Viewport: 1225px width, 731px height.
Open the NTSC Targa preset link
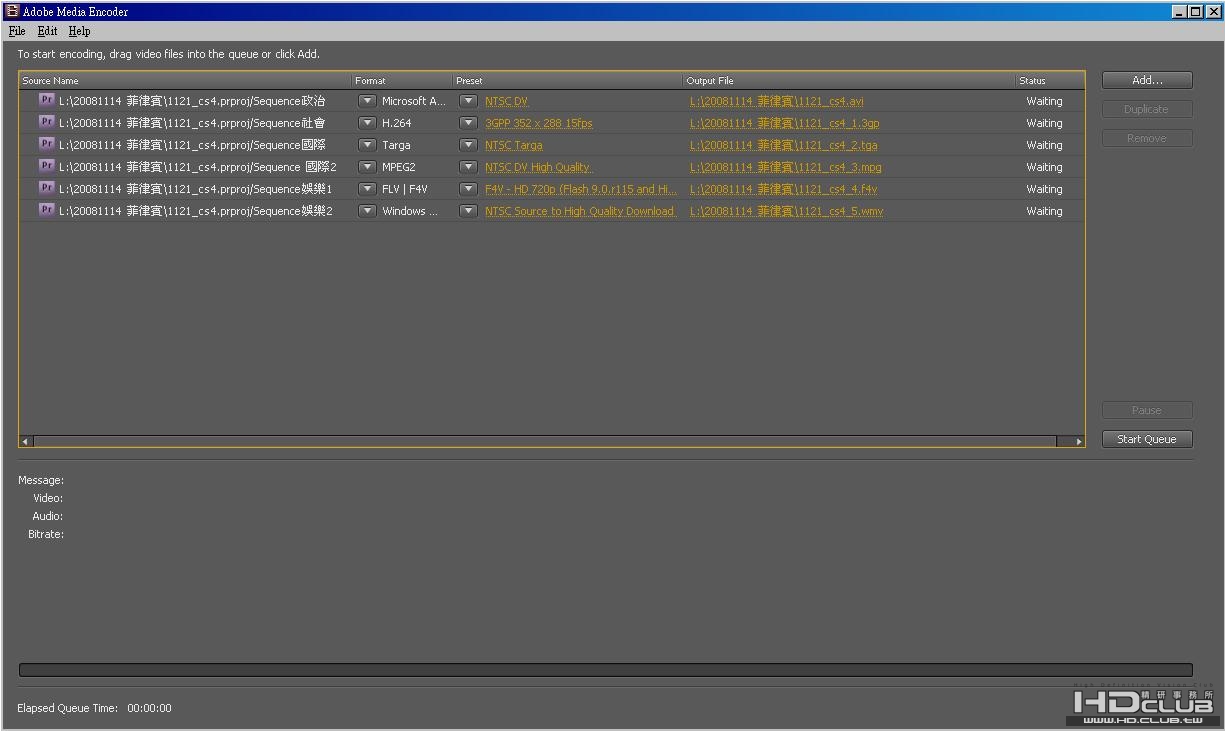(514, 145)
